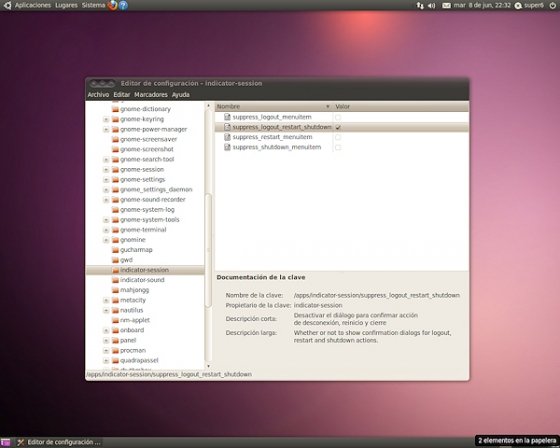This screenshot has height=448, width=560.
Task: Expand the gnome-search-tool tree node
Action: point(106,159)
